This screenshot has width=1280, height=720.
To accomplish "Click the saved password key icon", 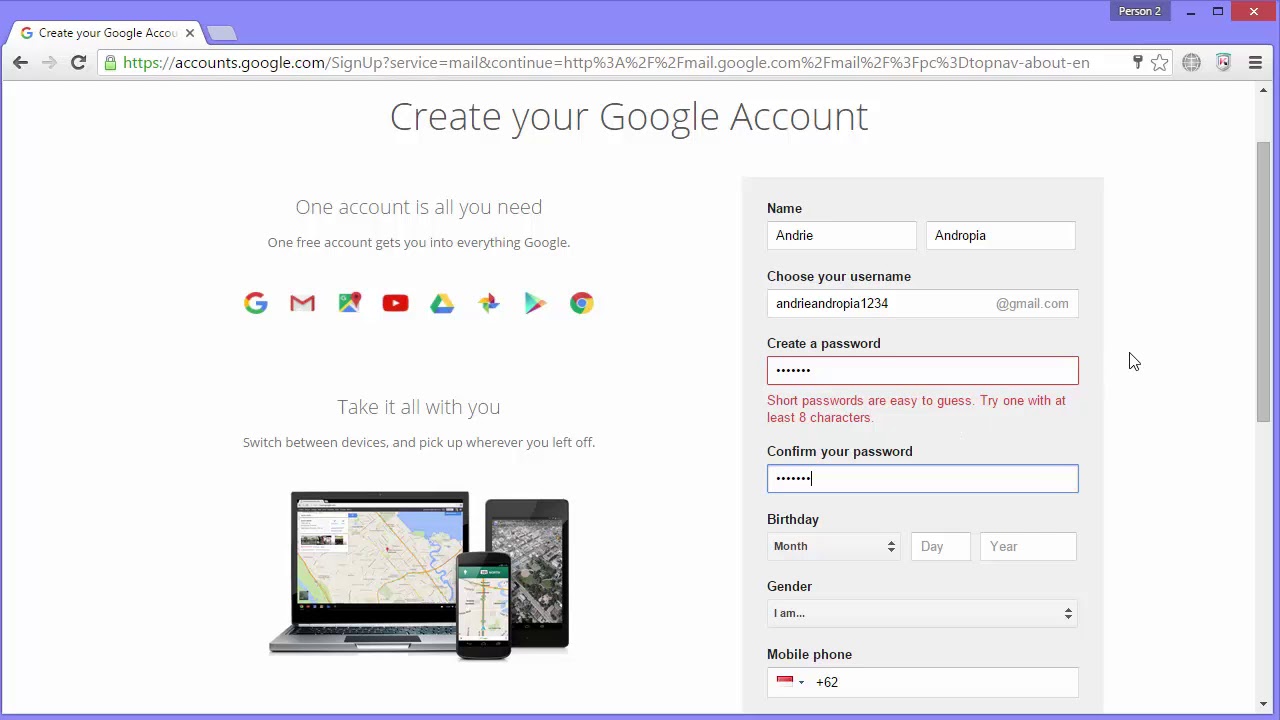I will [1137, 62].
